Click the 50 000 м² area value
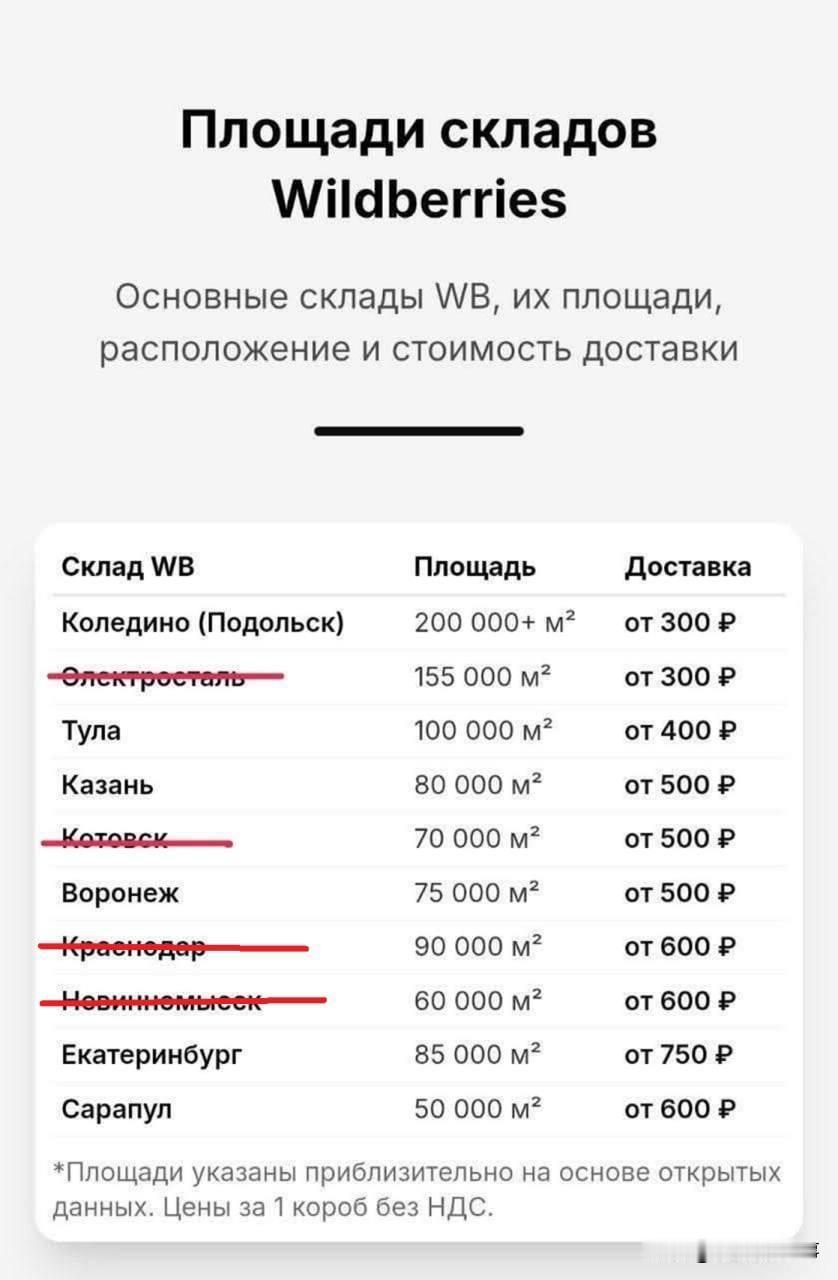838x1280 pixels. tap(479, 1109)
